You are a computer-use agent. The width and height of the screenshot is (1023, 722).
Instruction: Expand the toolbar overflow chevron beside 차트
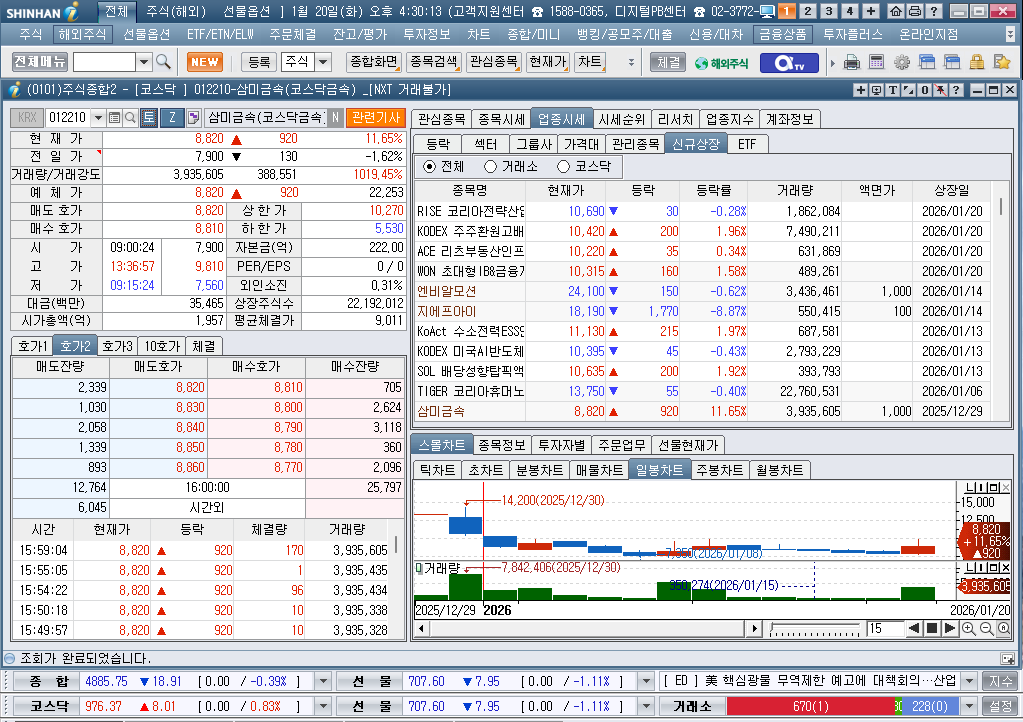point(631,63)
